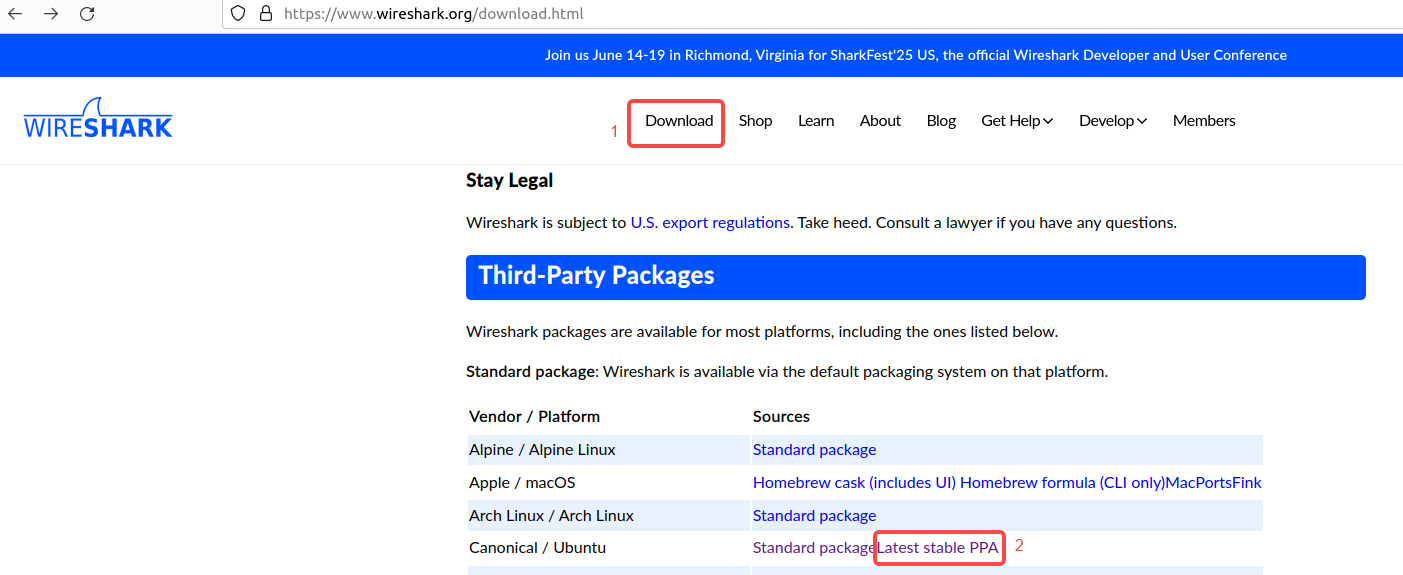Click the SharkFest'25 US announcement banner text
This screenshot has height=575, width=1403.
(915, 55)
